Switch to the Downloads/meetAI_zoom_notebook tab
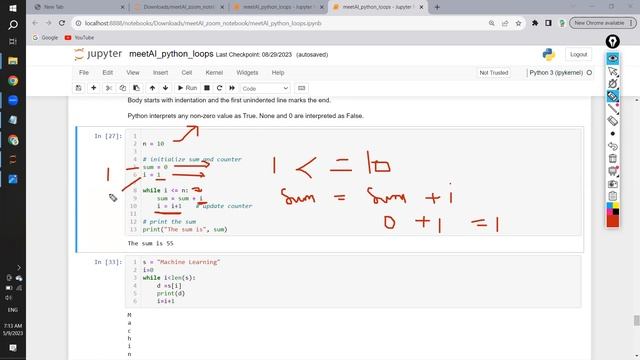This screenshot has width=640, height=360. [179, 7]
